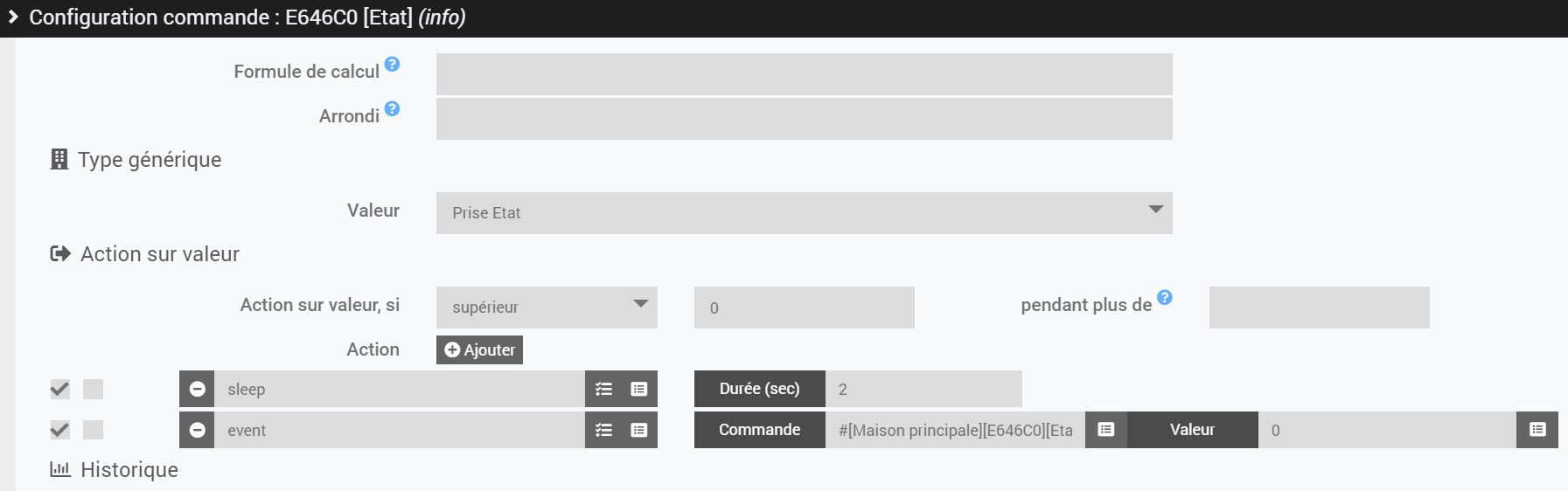Toggle second unchecked checkbox on sleep row

click(x=93, y=389)
